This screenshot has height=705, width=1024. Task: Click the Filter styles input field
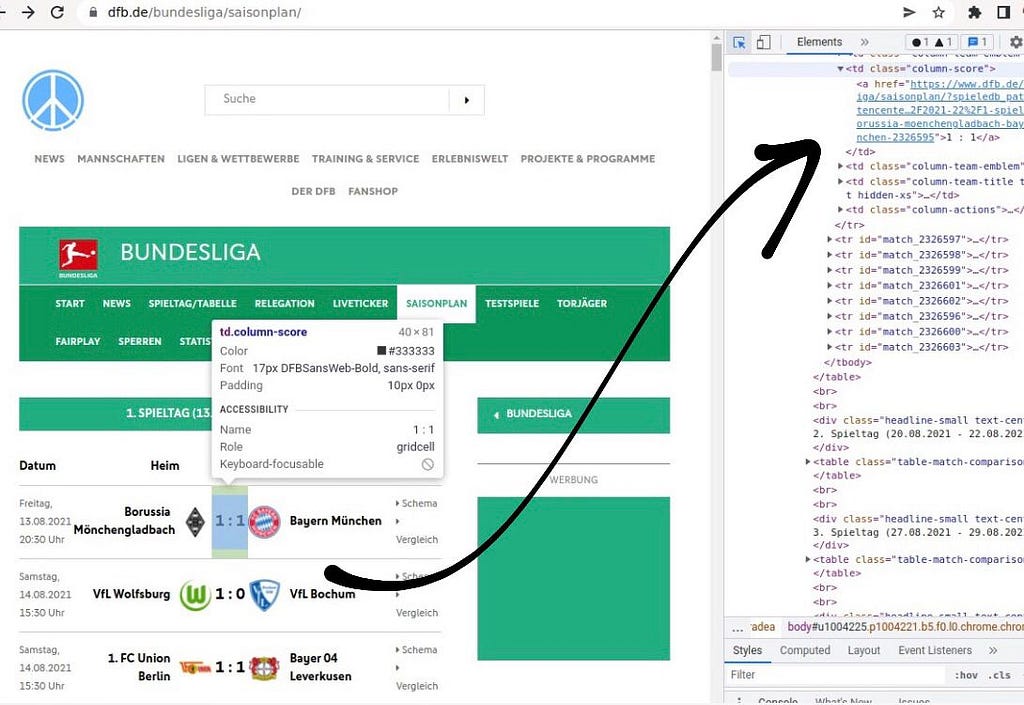click(x=836, y=675)
